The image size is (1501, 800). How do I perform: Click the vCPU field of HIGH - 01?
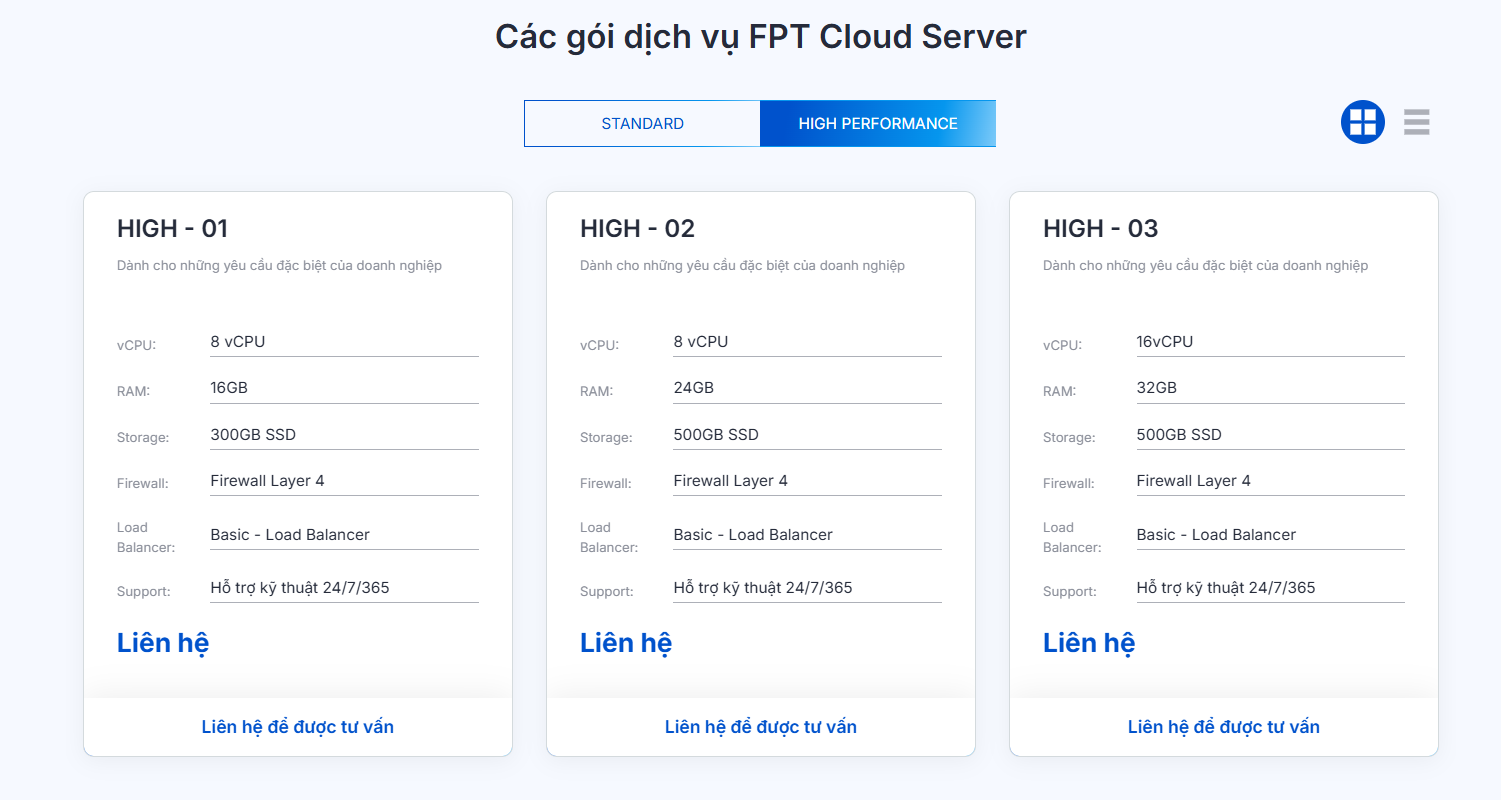(x=344, y=341)
